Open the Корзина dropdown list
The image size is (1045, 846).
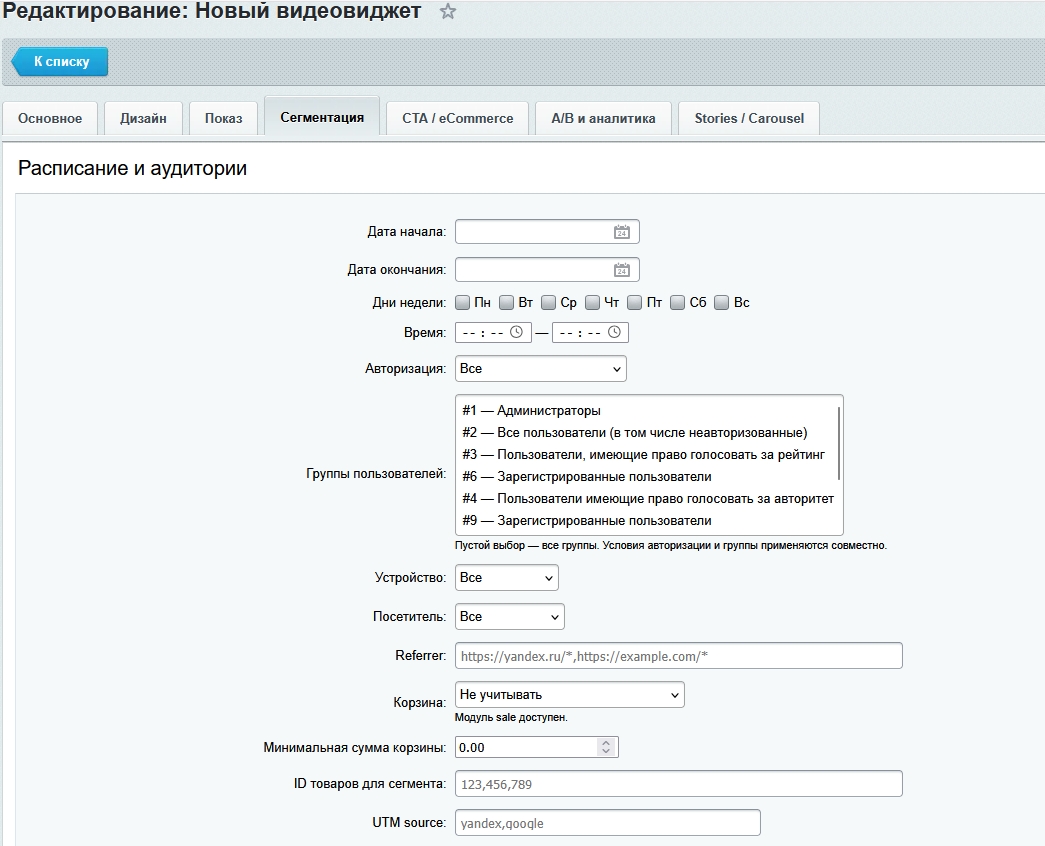[x=569, y=695]
